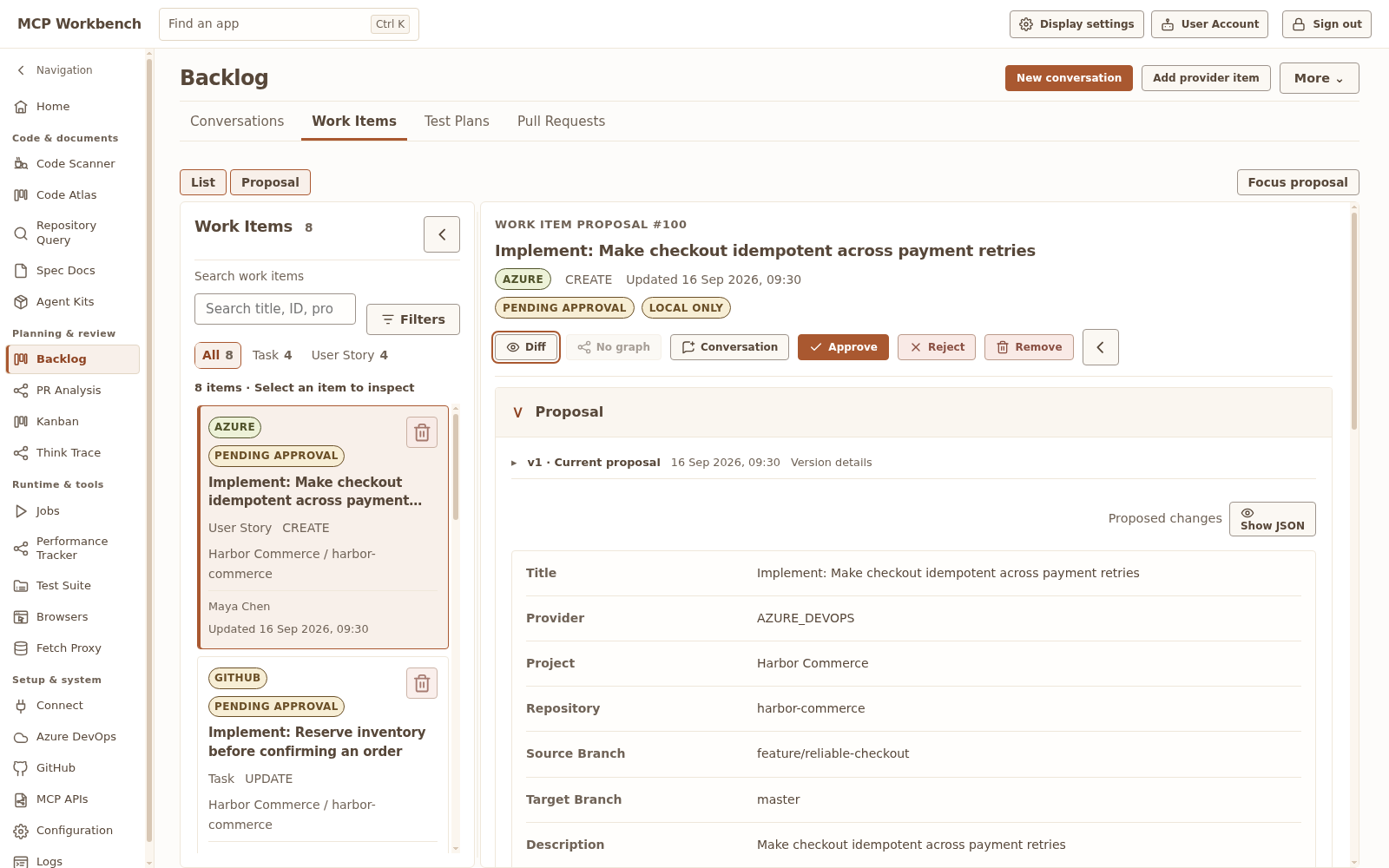
Task: Show the All 8 filter chip
Action: [x=218, y=355]
